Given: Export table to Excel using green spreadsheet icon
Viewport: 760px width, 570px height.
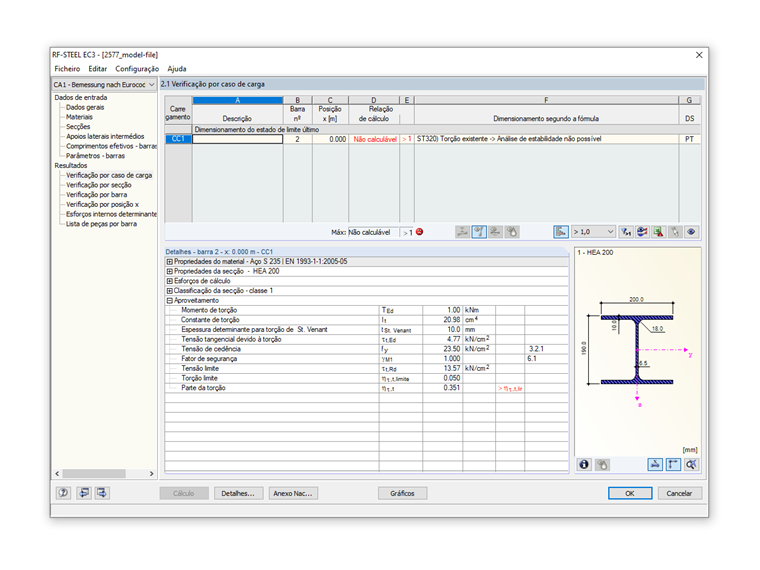Looking at the screenshot, I should [659, 232].
